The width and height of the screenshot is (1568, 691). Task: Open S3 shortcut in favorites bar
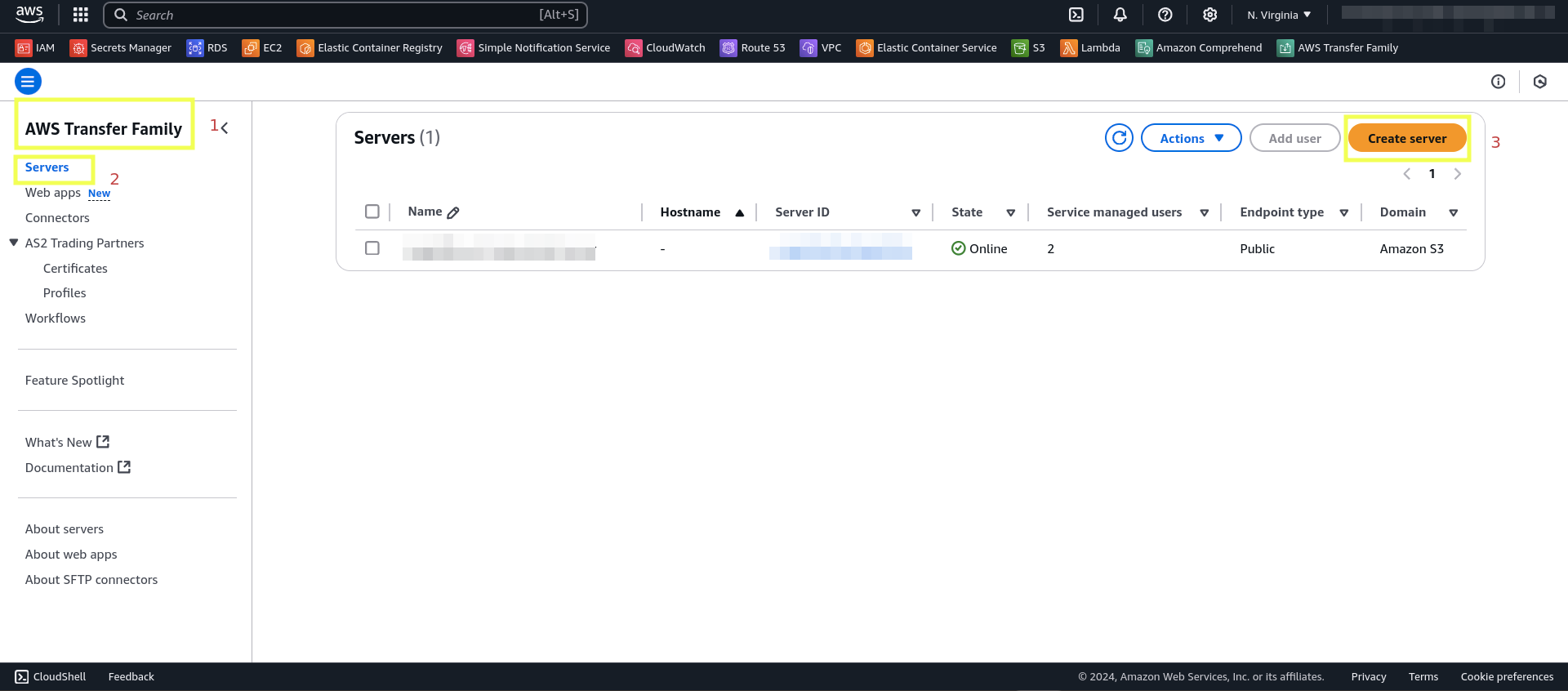tap(1029, 48)
